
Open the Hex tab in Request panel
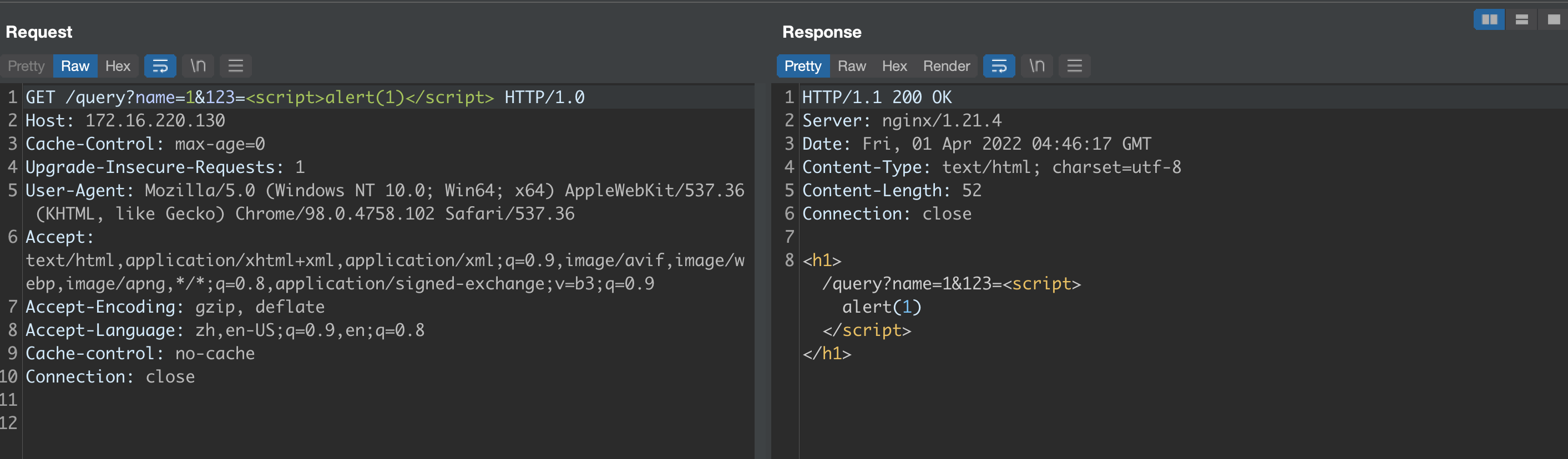(118, 65)
